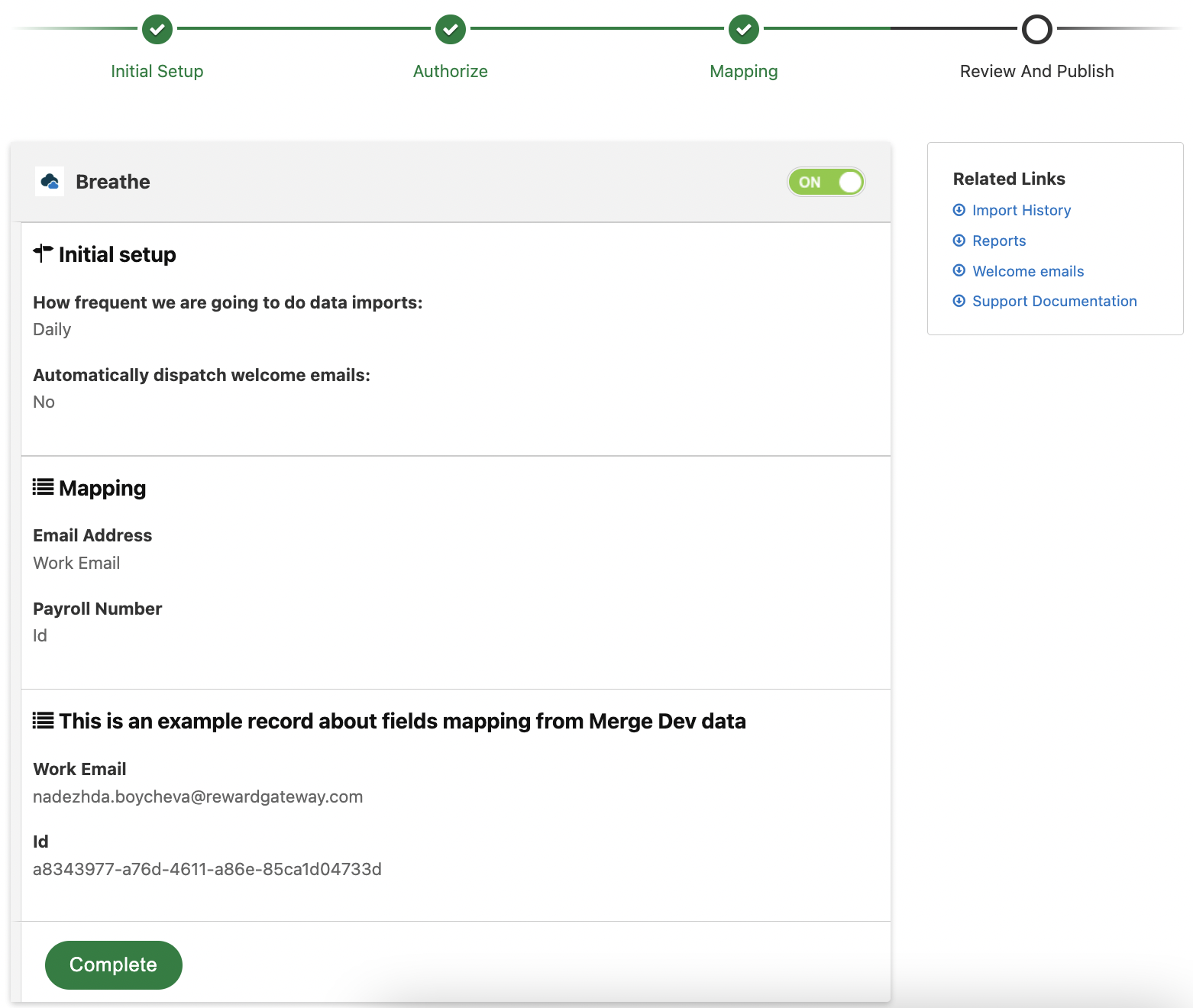Click the 'Work Email' value under Email Address
This screenshot has height=1008, width=1193.
coord(76,563)
